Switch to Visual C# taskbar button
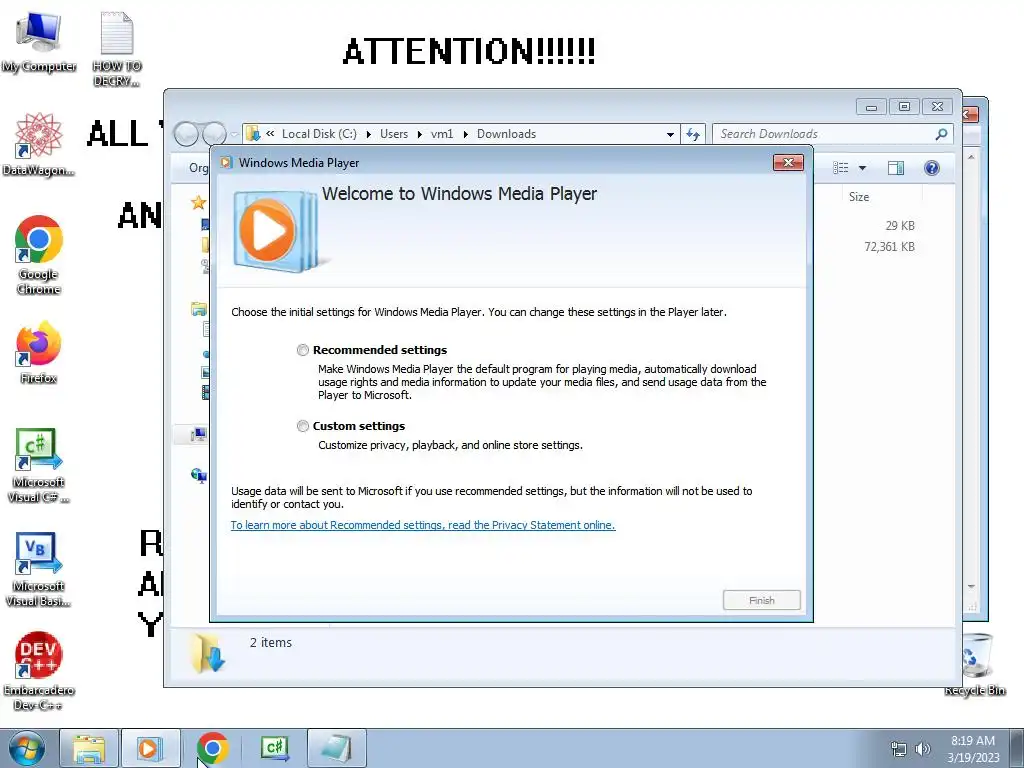 274,748
